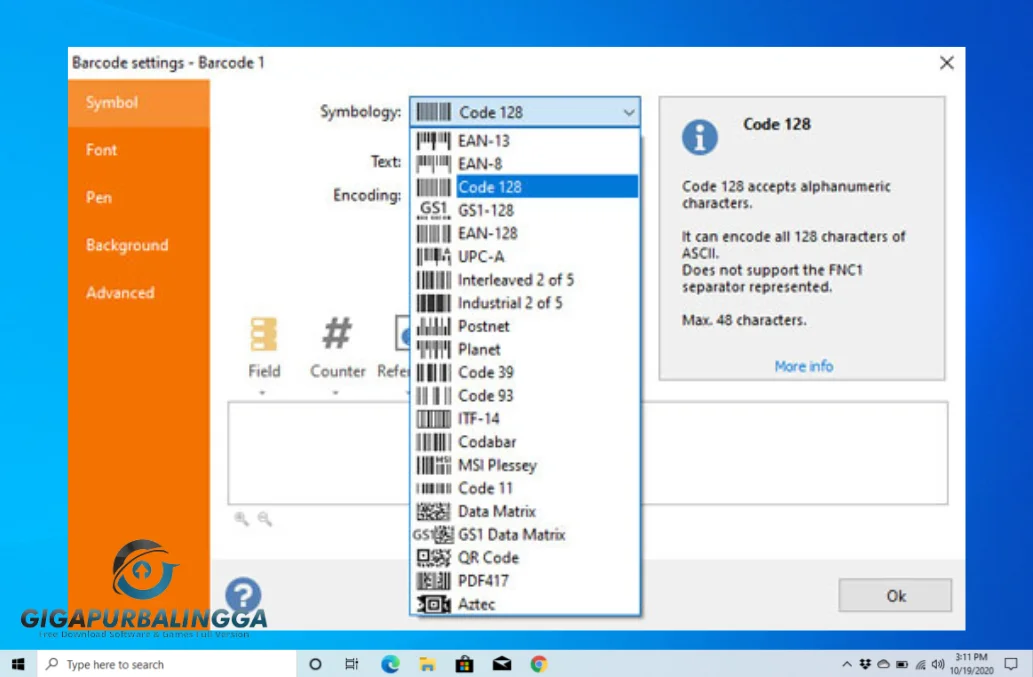The image size is (1033, 677).
Task: Click the MSI Plessey barcode icon
Action: [x=433, y=465]
